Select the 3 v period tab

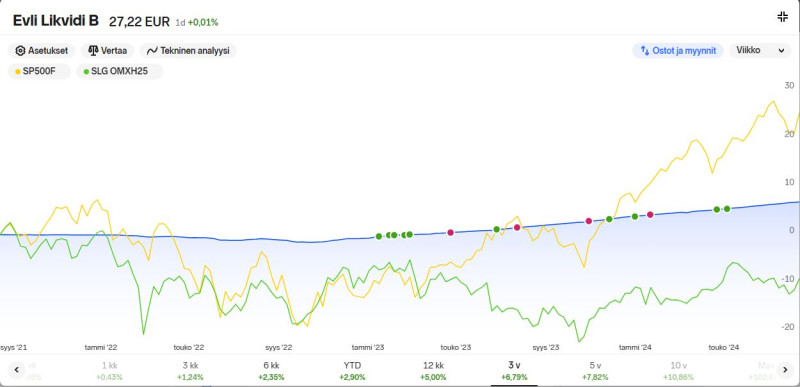pyautogui.click(x=514, y=371)
